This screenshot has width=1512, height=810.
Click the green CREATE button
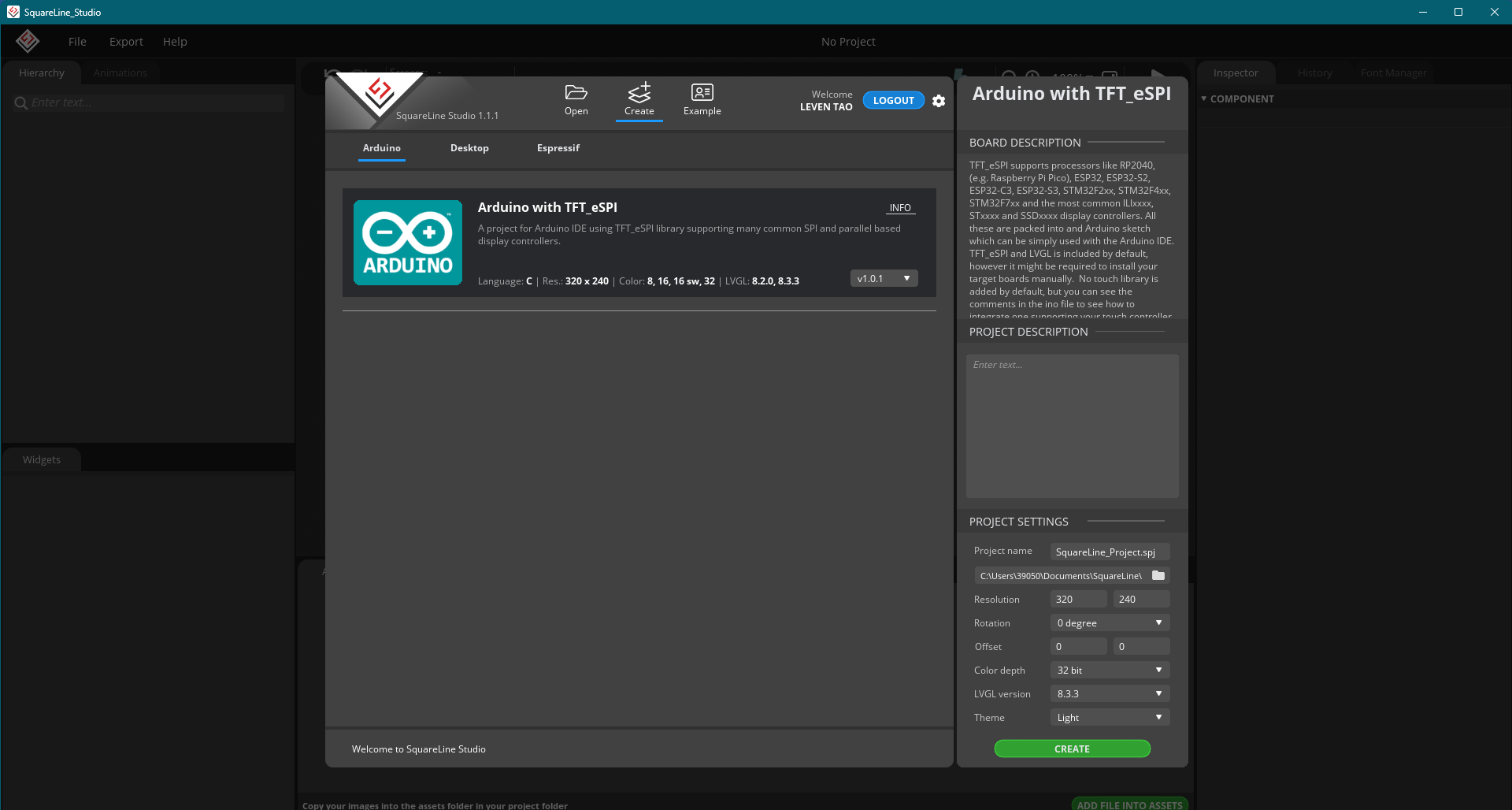[1073, 749]
